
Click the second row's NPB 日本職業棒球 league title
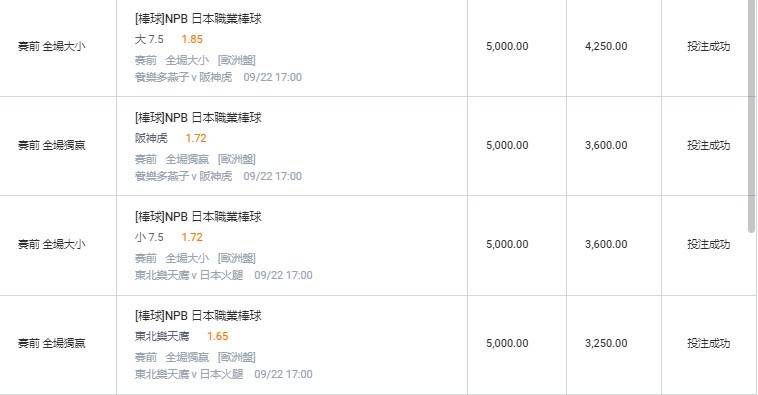pyautogui.click(x=198, y=118)
